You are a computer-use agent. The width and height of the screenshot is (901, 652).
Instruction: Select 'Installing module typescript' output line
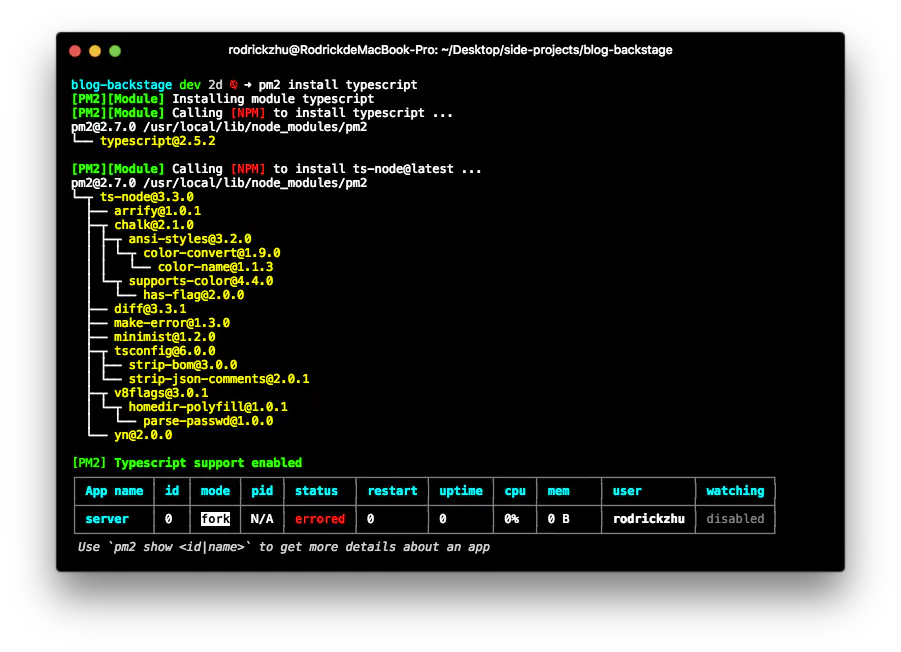pos(273,99)
